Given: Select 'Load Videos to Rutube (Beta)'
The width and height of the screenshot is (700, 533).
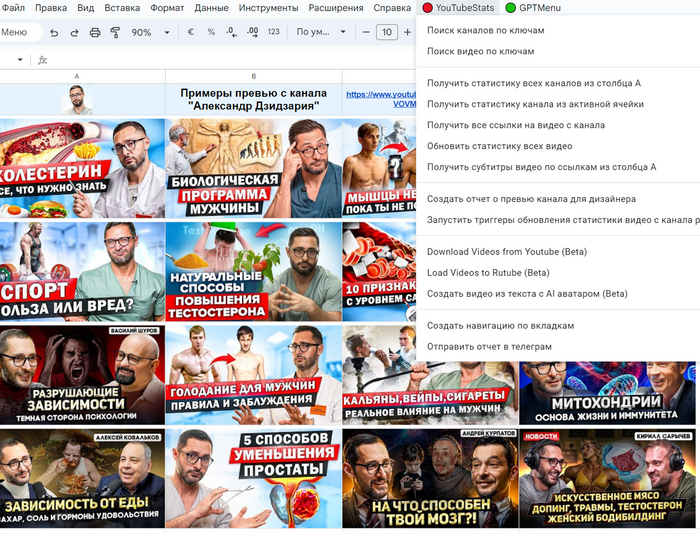Looking at the screenshot, I should (558, 273).
